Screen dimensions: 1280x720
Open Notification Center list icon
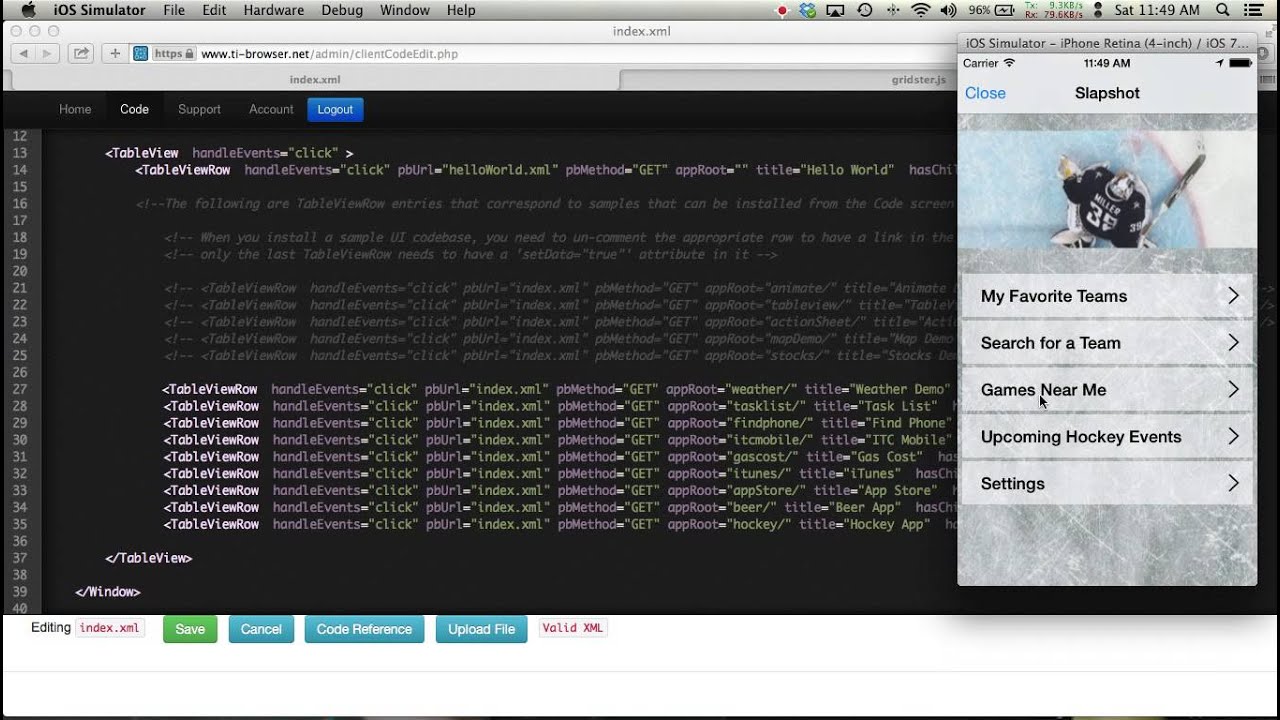coord(1252,10)
